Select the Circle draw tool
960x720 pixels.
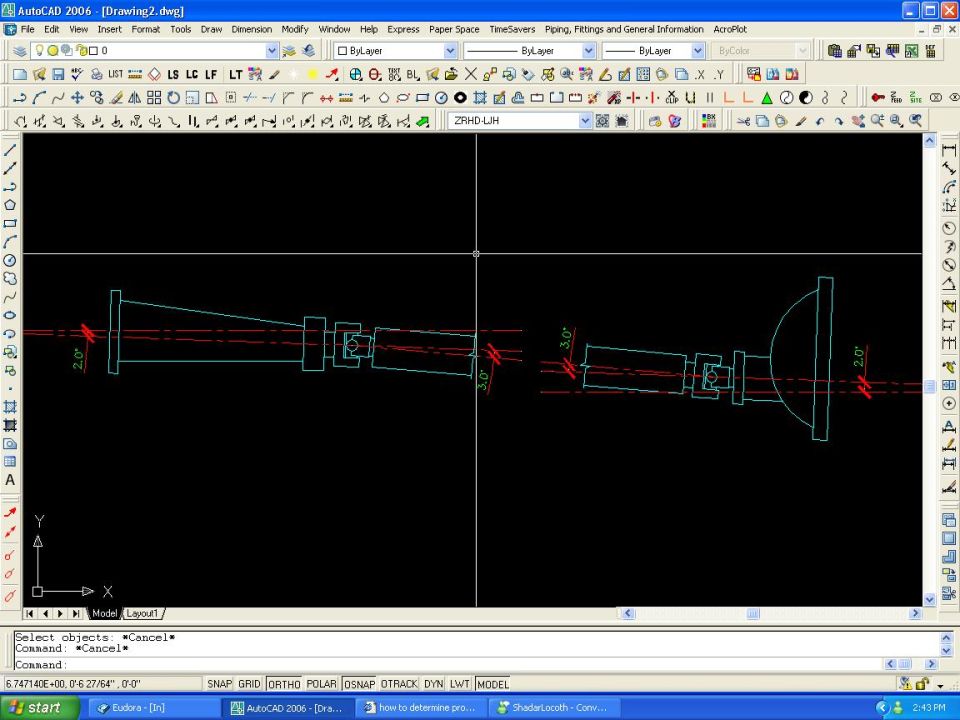tap(10, 260)
